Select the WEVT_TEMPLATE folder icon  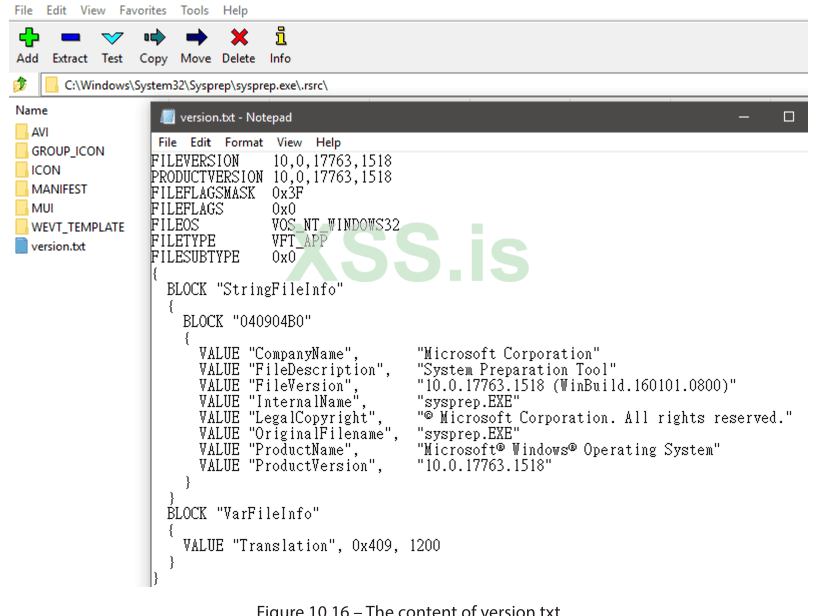[x=22, y=227]
